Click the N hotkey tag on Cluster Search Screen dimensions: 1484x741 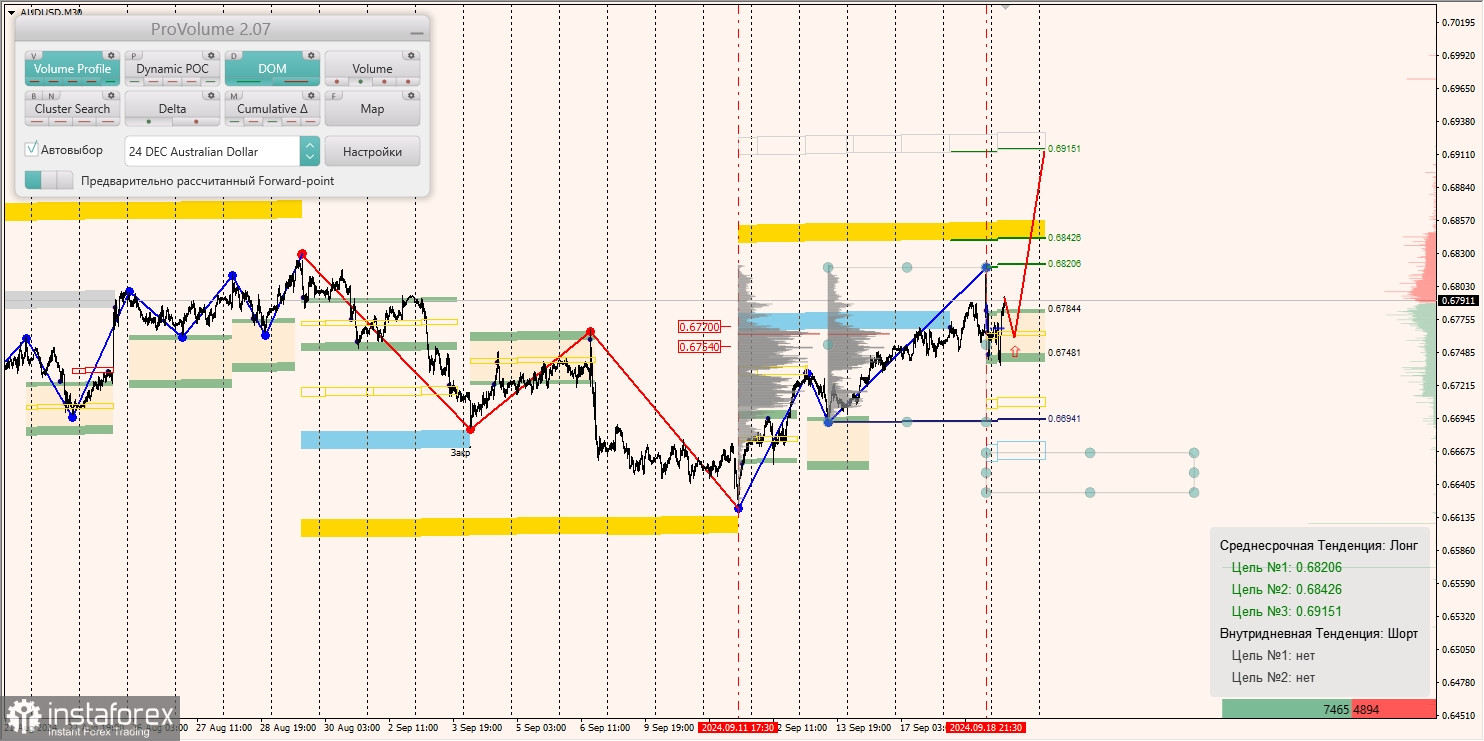click(51, 96)
